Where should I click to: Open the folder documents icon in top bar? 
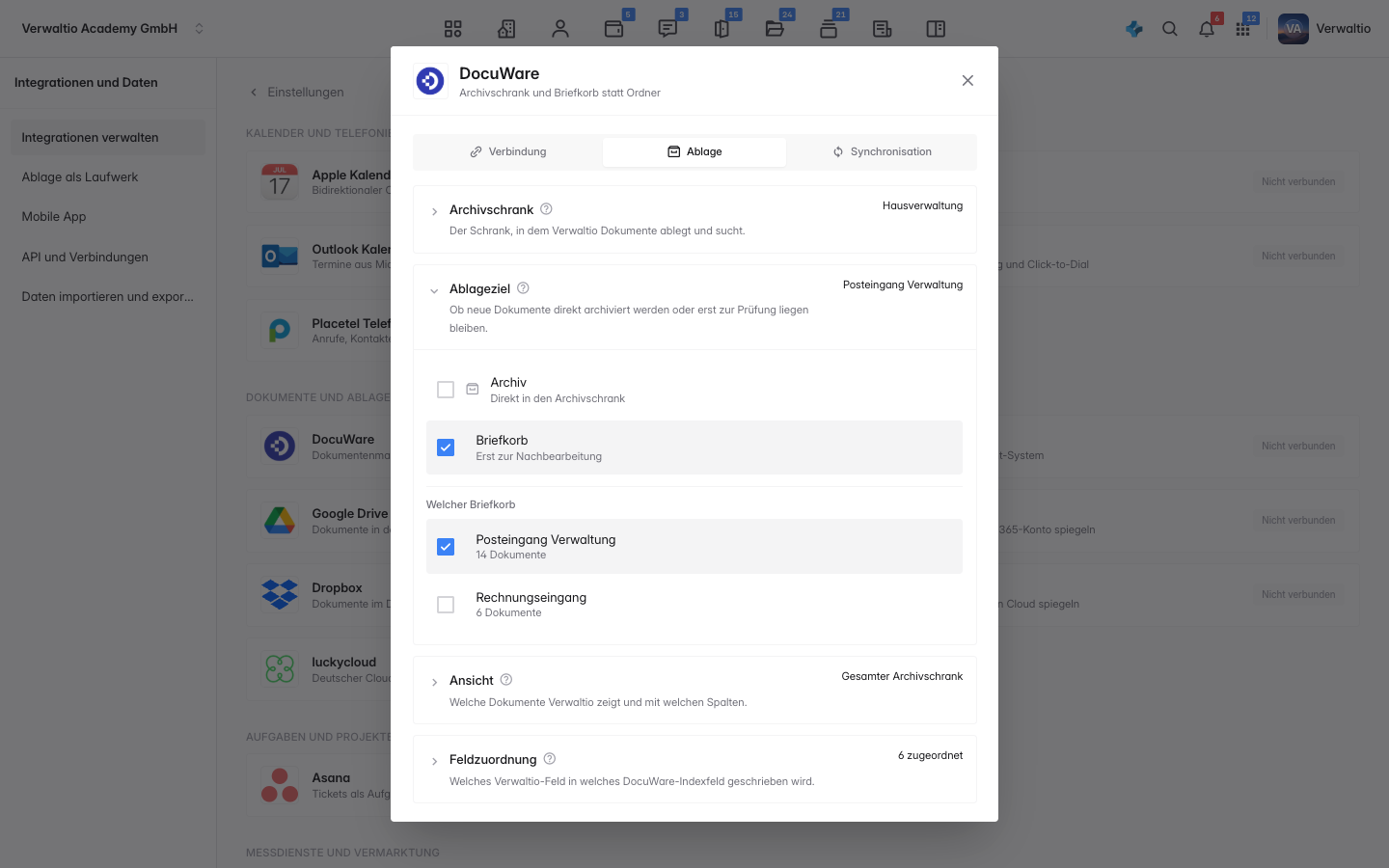click(775, 29)
